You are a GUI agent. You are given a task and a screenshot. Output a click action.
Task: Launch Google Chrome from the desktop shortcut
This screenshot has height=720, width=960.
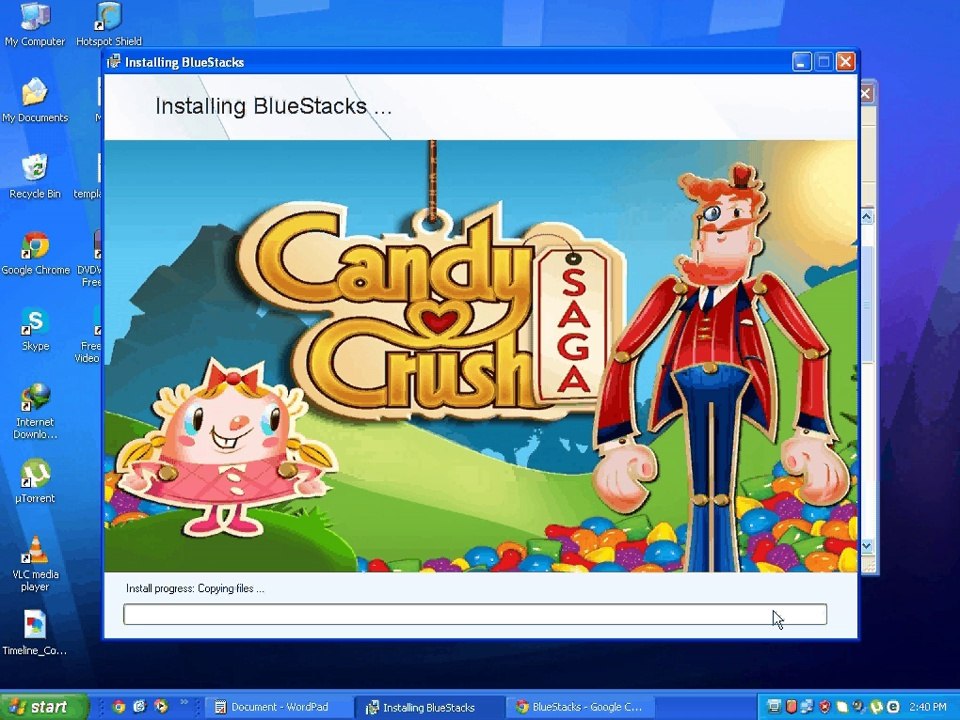click(35, 253)
